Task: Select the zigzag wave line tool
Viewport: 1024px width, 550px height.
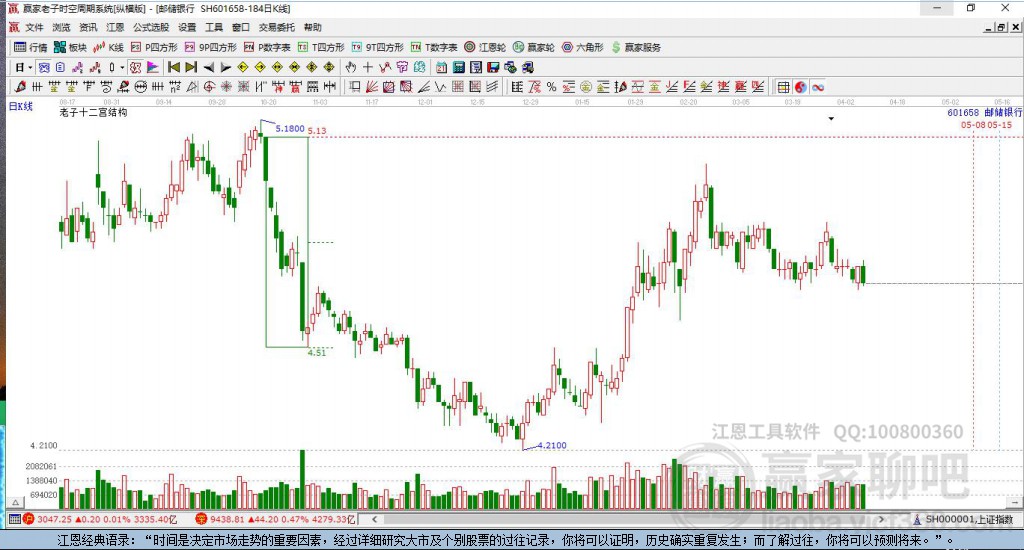Action: (x=440, y=87)
